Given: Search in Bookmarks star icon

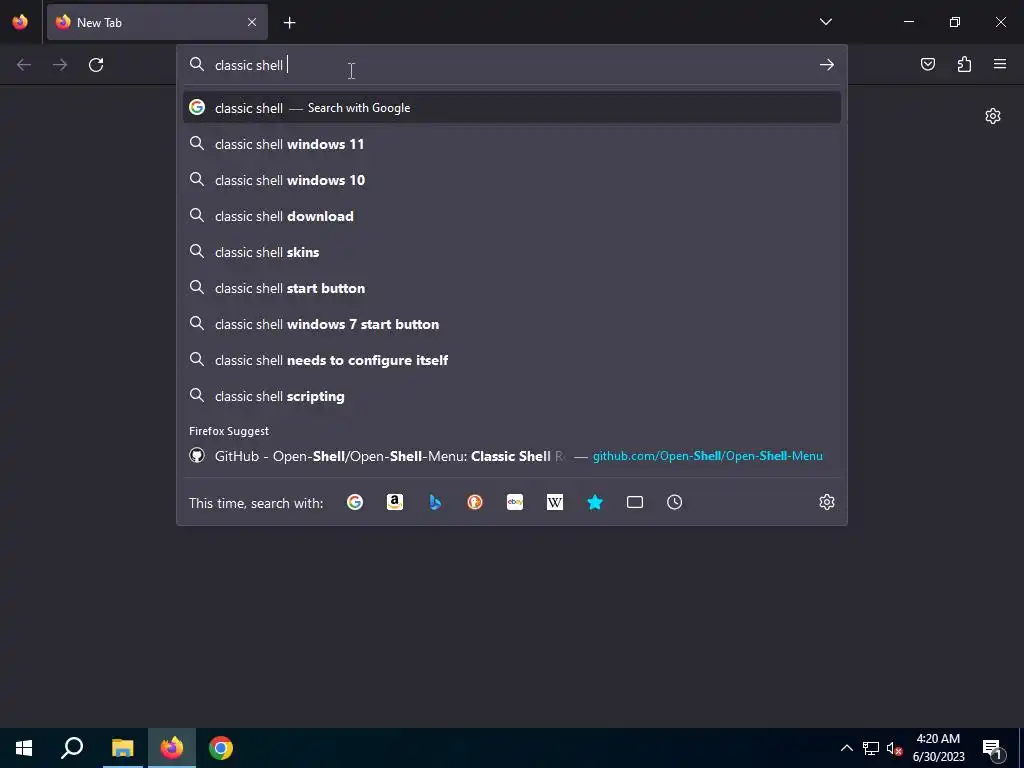Looking at the screenshot, I should (x=595, y=502).
